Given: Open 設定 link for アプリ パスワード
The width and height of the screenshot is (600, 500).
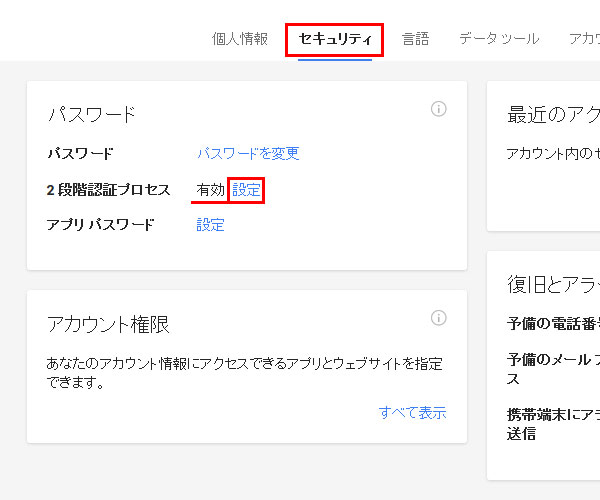Looking at the screenshot, I should click(210, 225).
